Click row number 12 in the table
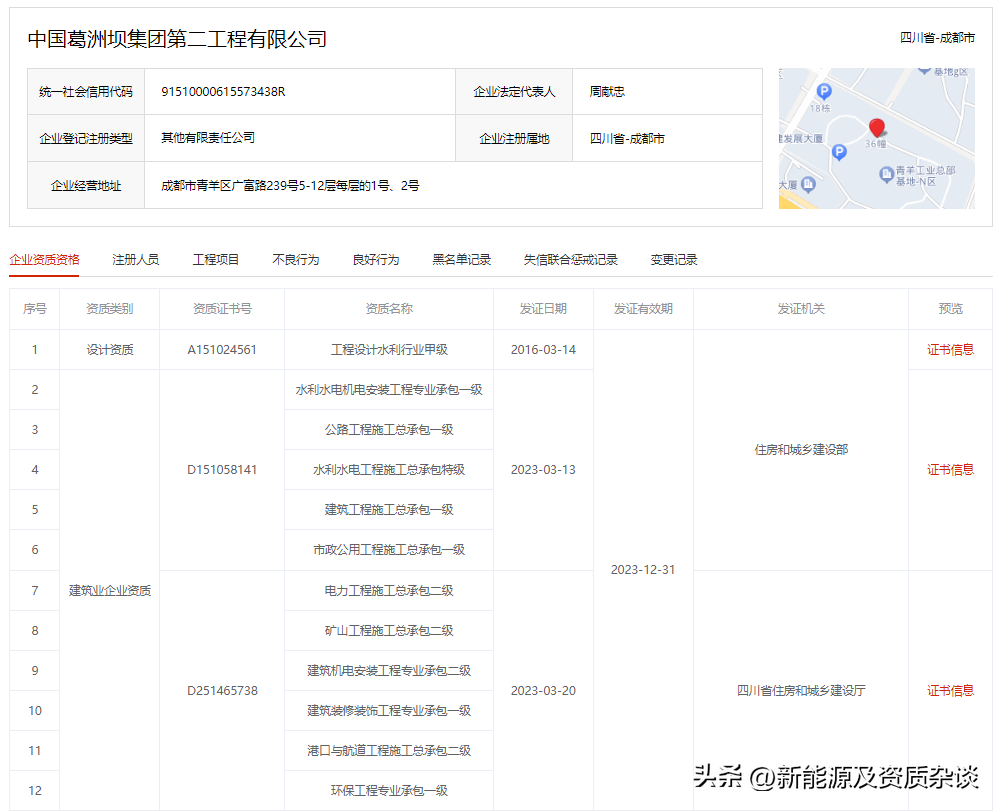The width and height of the screenshot is (1001, 811). pyautogui.click(x=35, y=791)
